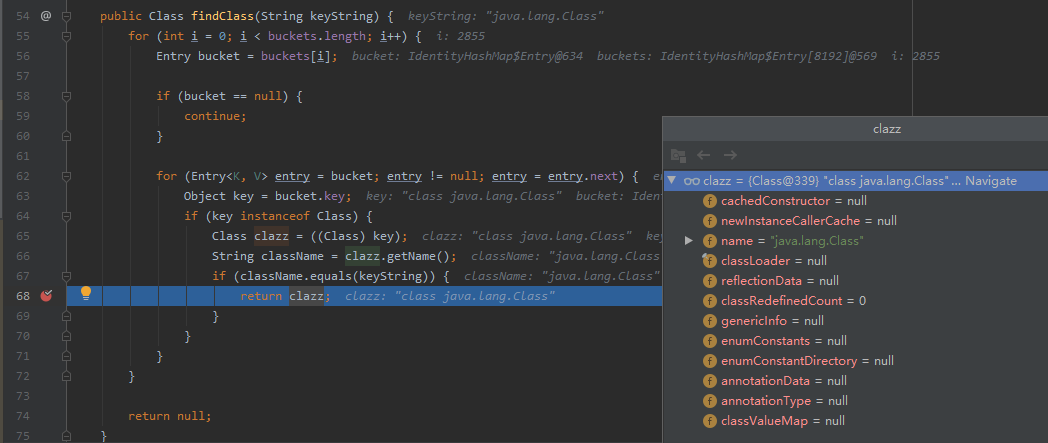Select the reflectionData = null row

click(855, 281)
